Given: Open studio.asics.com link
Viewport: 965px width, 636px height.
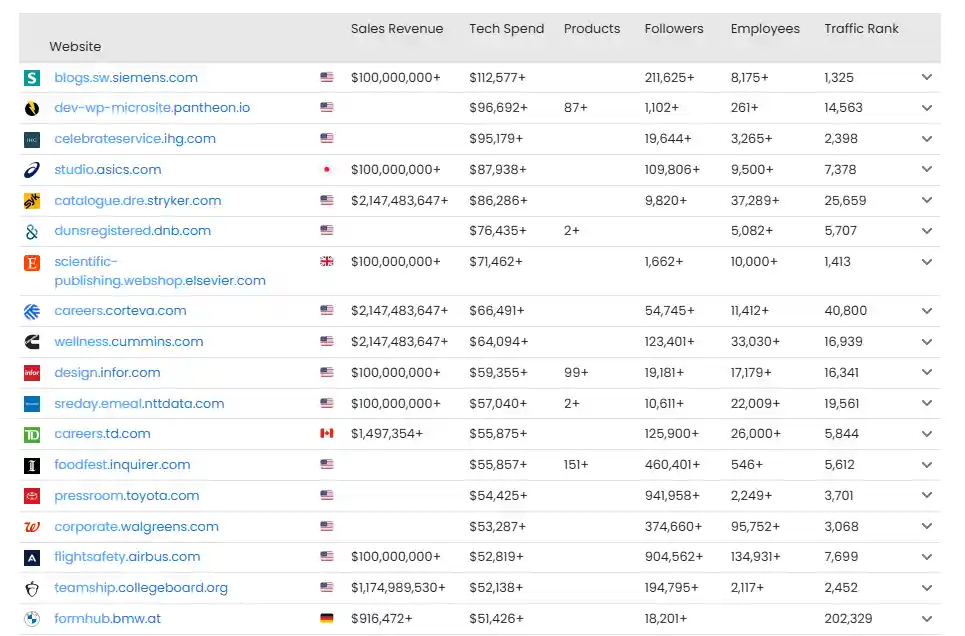Looking at the screenshot, I should coord(108,169).
